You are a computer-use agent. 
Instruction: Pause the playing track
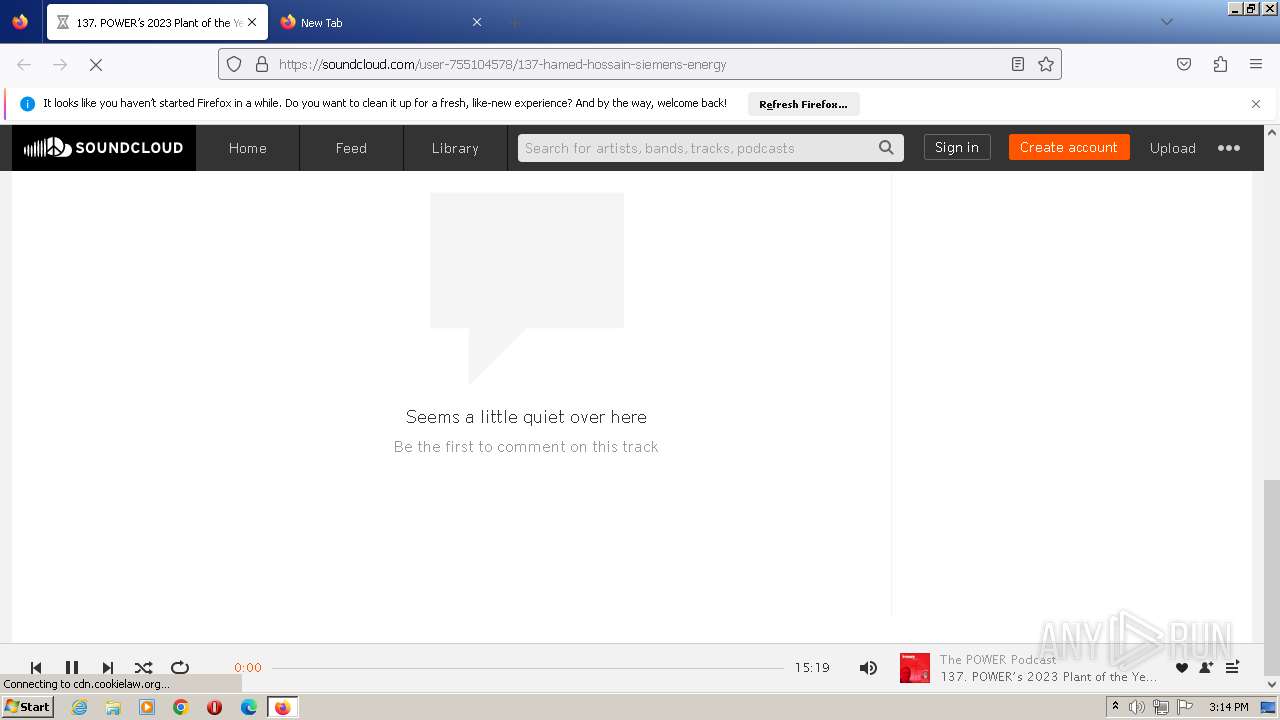coord(72,667)
